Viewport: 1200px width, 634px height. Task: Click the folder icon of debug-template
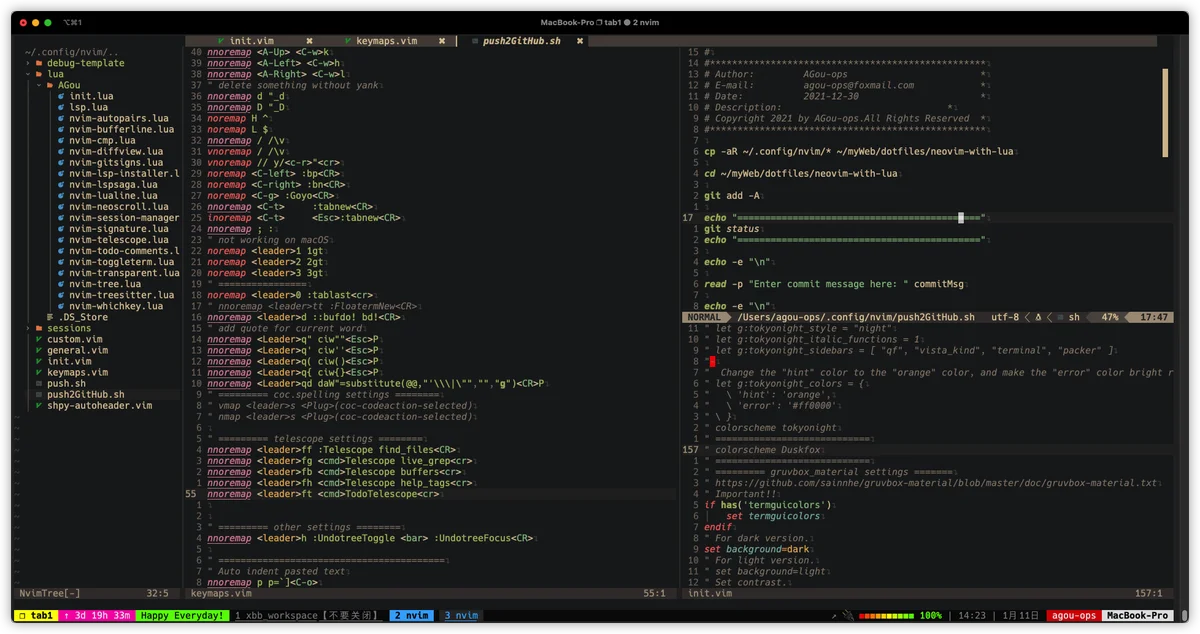tap(39, 63)
